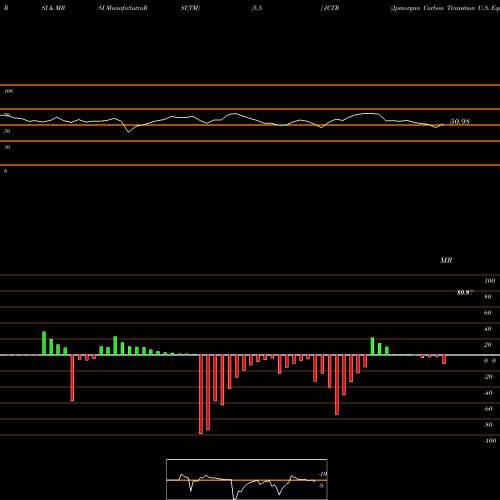500x500 pixels.
Task: Click the 50.98 RSI value label
Action: [x=460, y=121]
